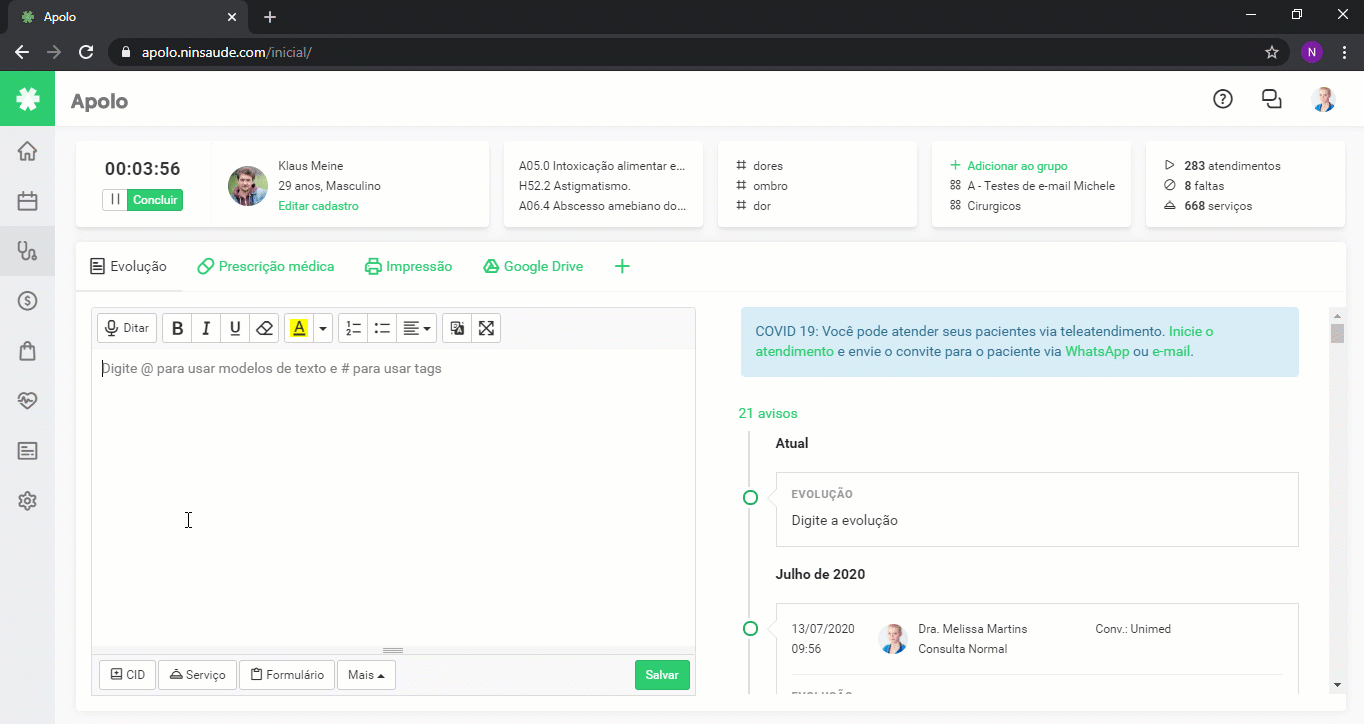Open the calendar agenda sidebar icon
This screenshot has height=724, width=1364.
tap(27, 201)
